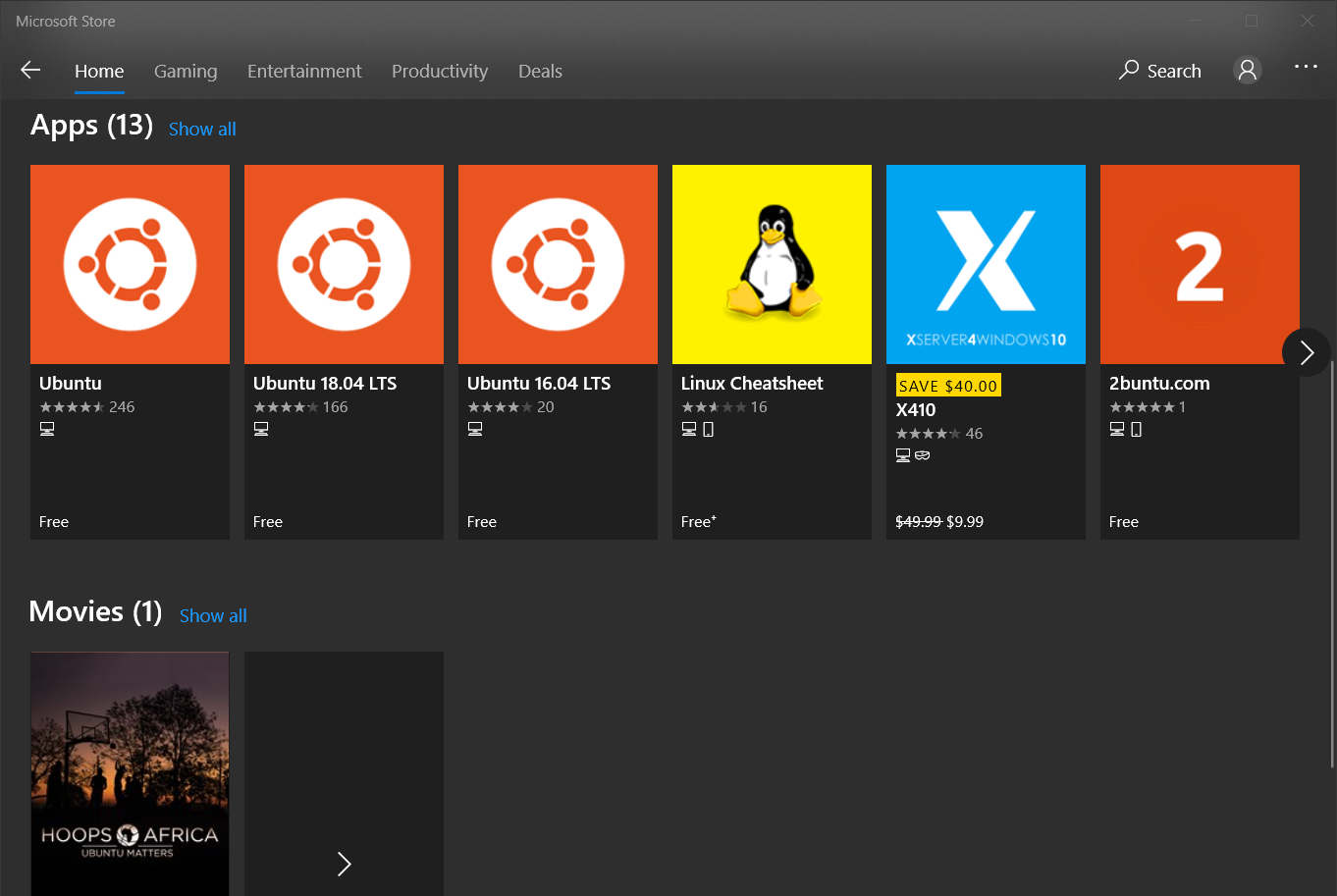Click the X410 app title

click(916, 409)
